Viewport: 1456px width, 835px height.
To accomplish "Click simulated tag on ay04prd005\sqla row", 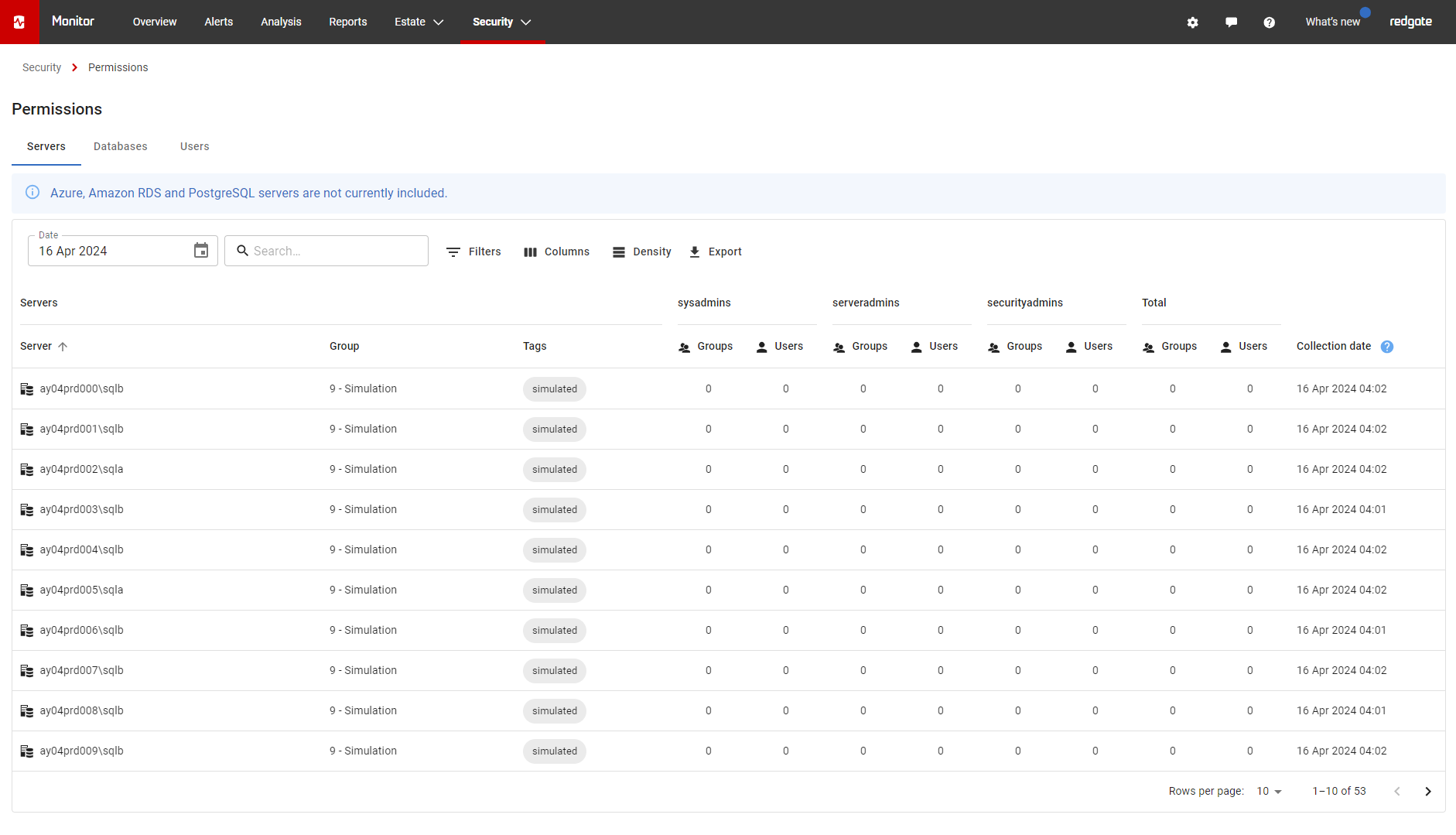I will pos(555,590).
